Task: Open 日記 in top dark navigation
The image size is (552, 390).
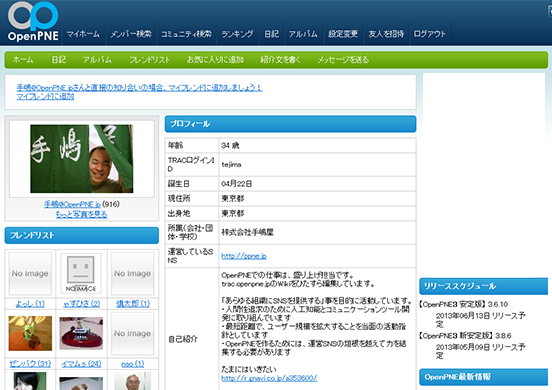Action: pos(271,34)
